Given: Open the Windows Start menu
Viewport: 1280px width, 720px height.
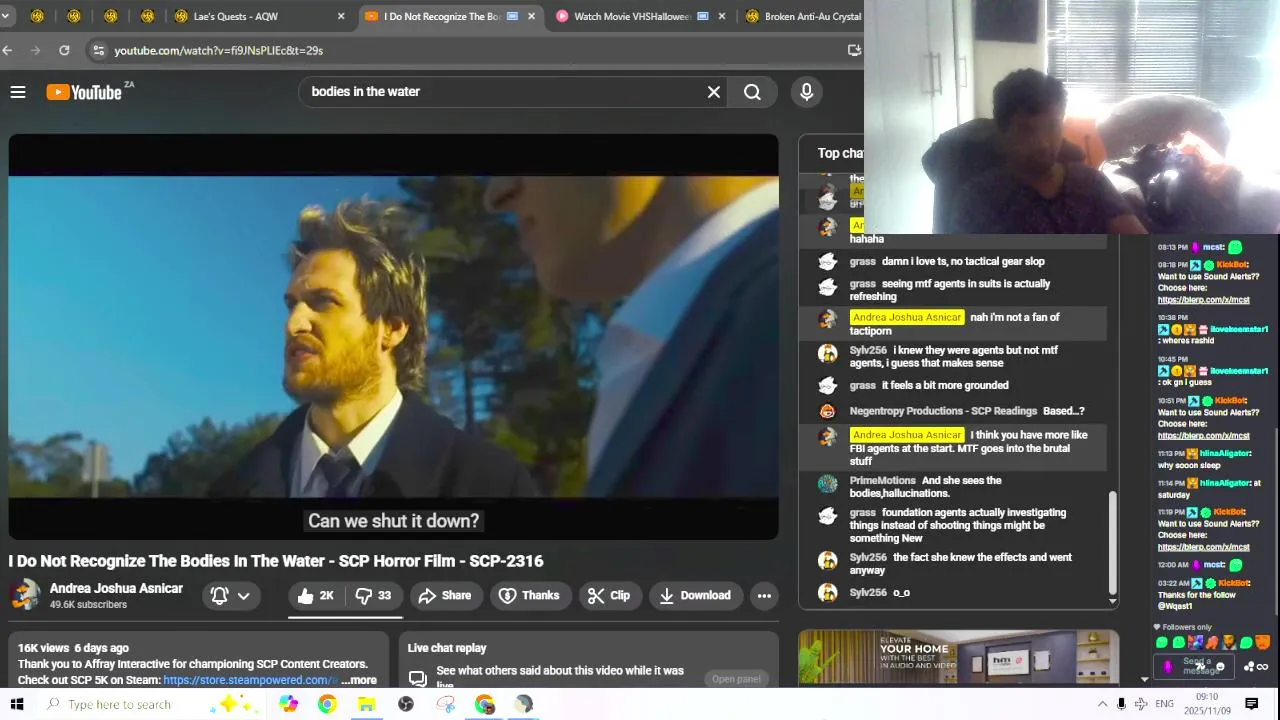Looking at the screenshot, I should click(16, 704).
